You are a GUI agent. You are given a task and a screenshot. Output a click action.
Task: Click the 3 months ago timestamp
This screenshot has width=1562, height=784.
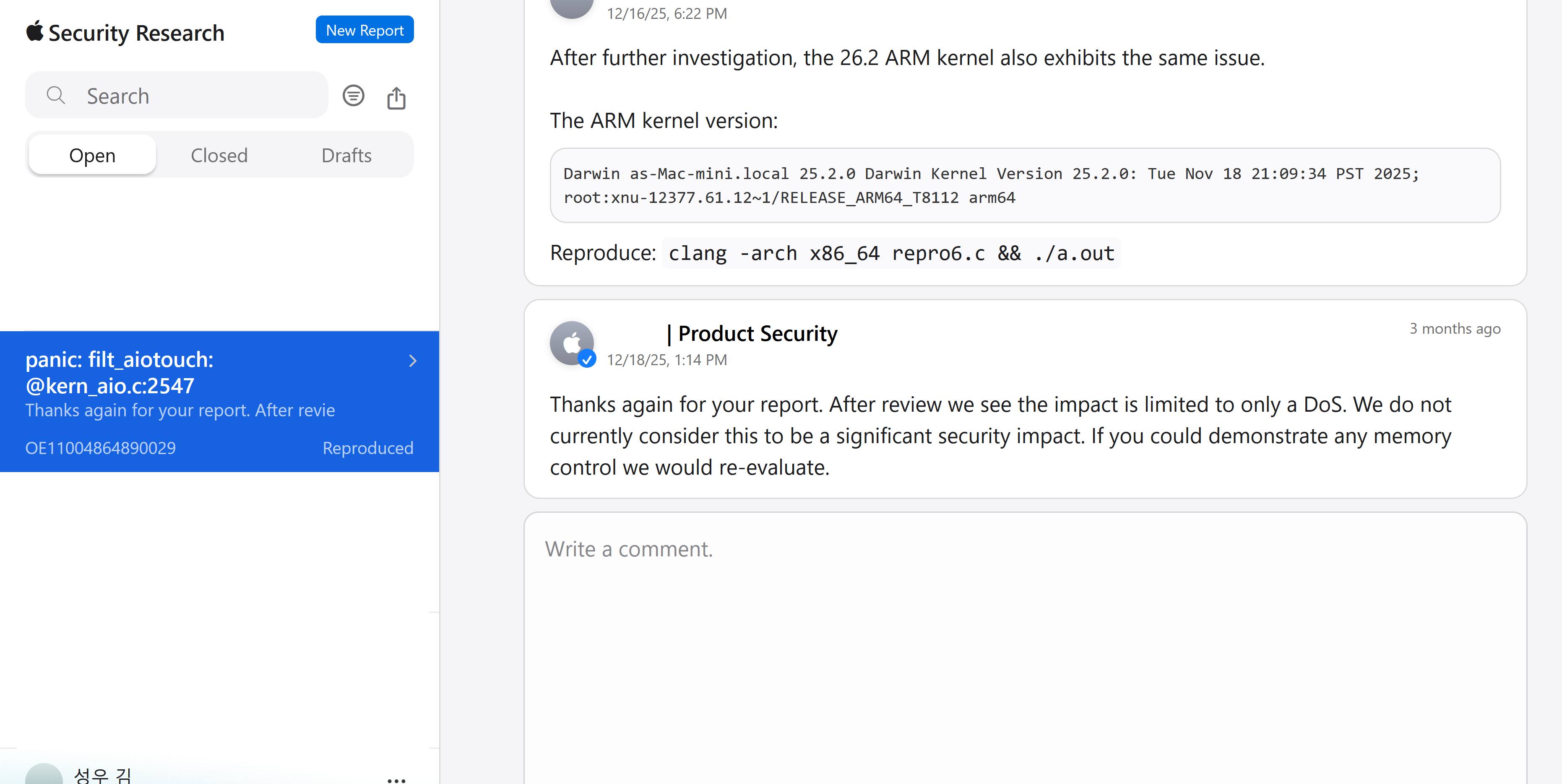click(x=1454, y=328)
